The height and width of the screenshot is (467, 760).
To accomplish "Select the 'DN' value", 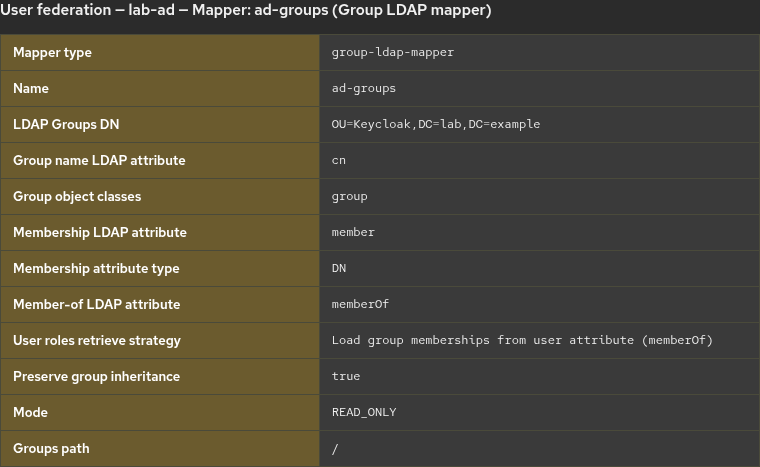I will pos(339,268).
